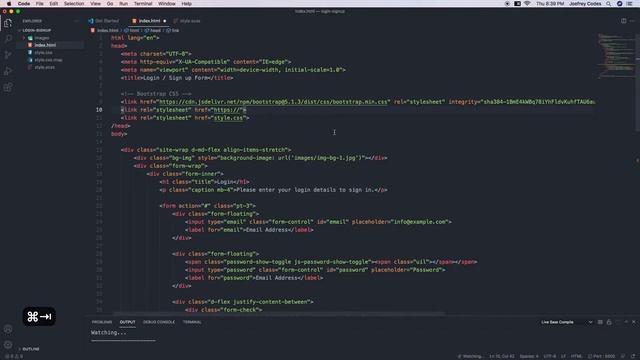The height and width of the screenshot is (360, 640).
Task: Open the Run menu
Action: click(x=123, y=4)
